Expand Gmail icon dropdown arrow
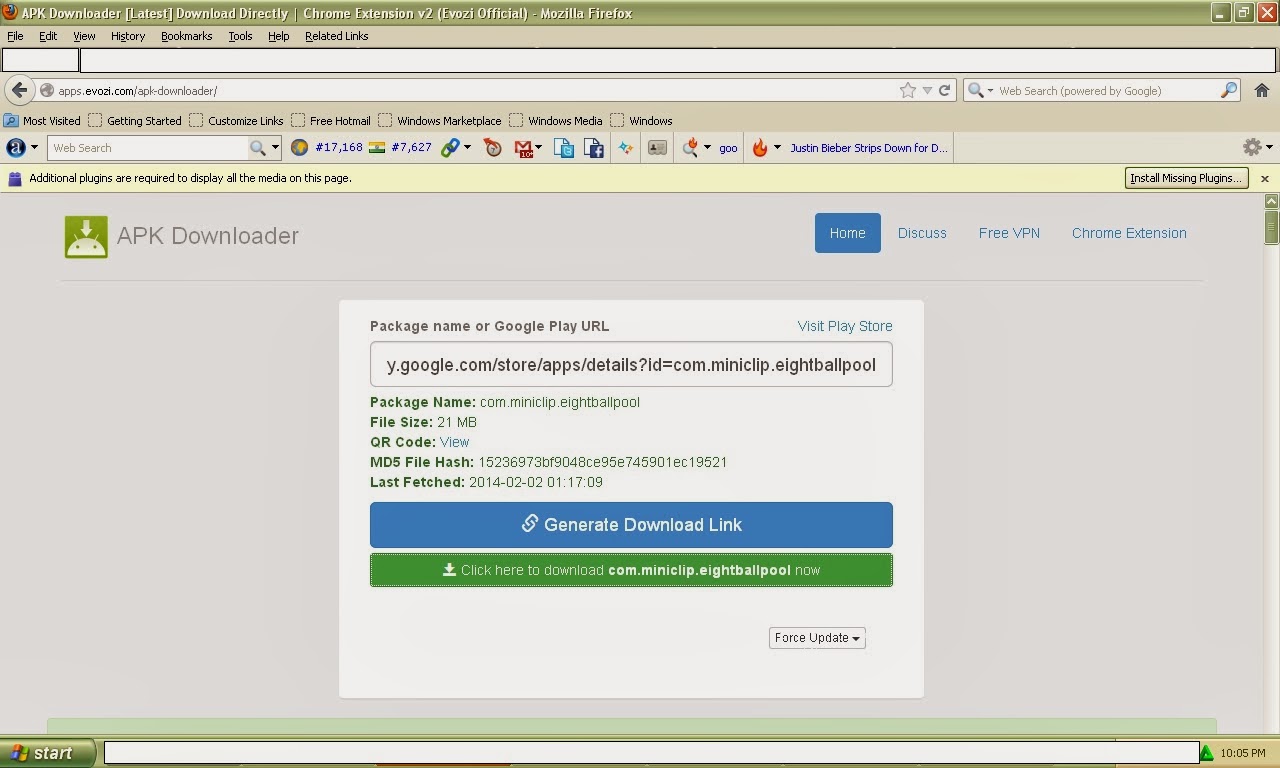 (x=539, y=147)
